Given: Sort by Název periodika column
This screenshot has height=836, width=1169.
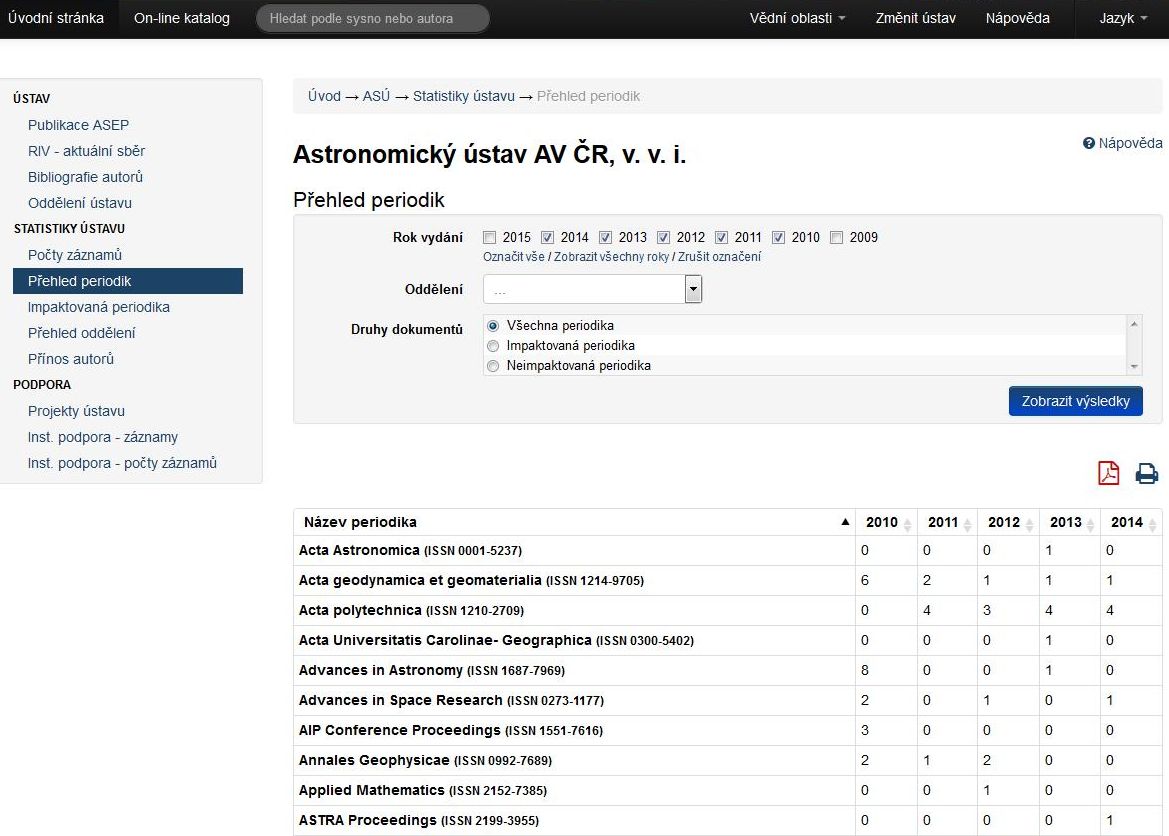Looking at the screenshot, I should [574, 522].
